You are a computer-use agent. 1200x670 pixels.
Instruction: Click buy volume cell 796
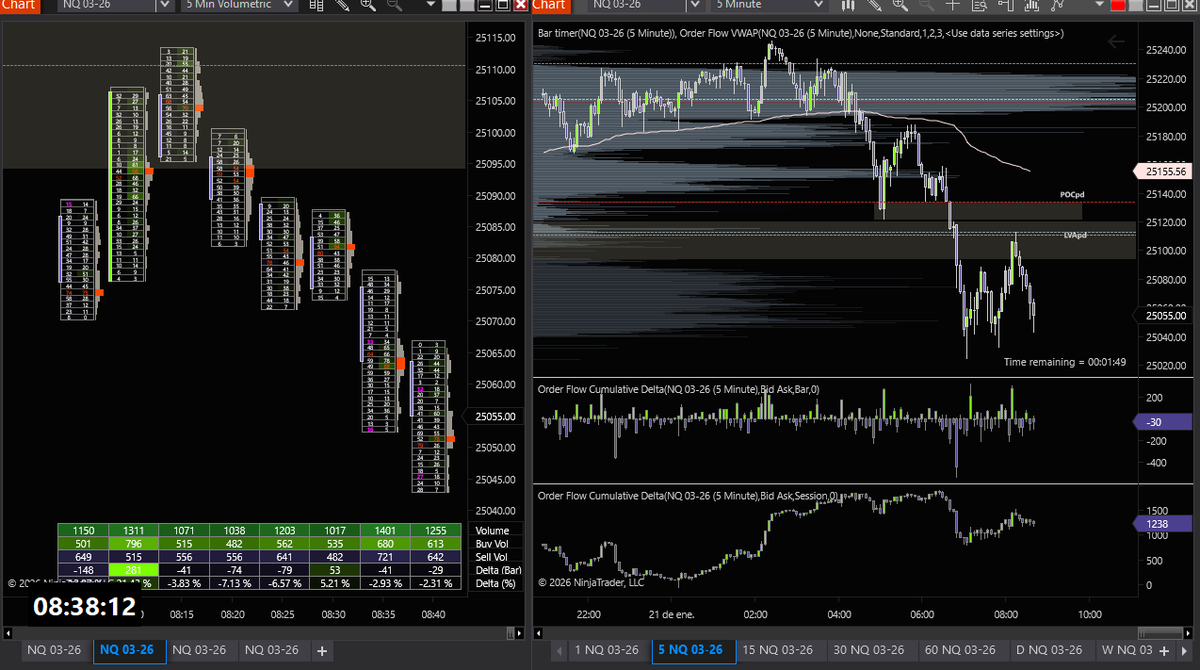click(x=133, y=543)
